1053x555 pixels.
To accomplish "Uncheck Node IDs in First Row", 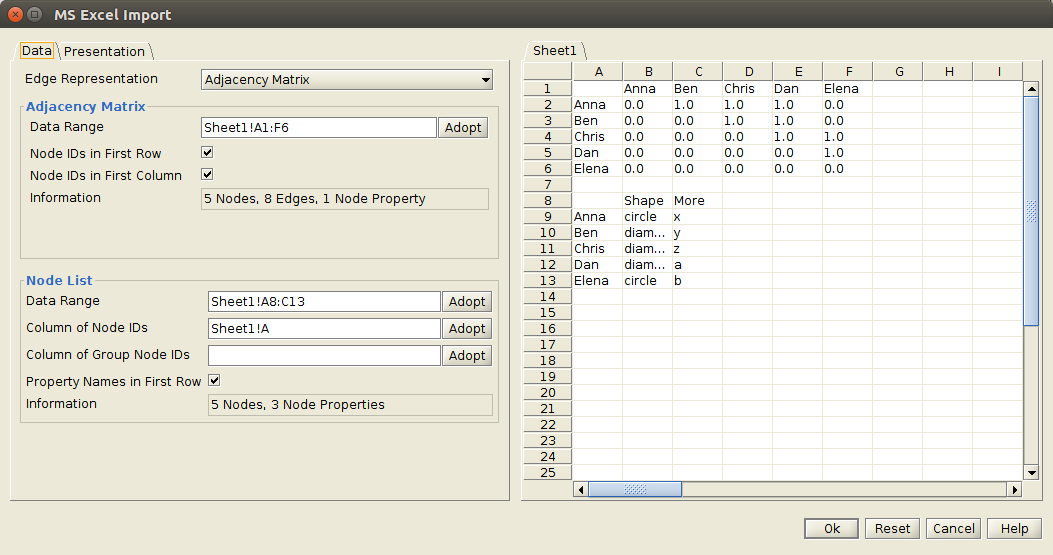I will coord(207,153).
